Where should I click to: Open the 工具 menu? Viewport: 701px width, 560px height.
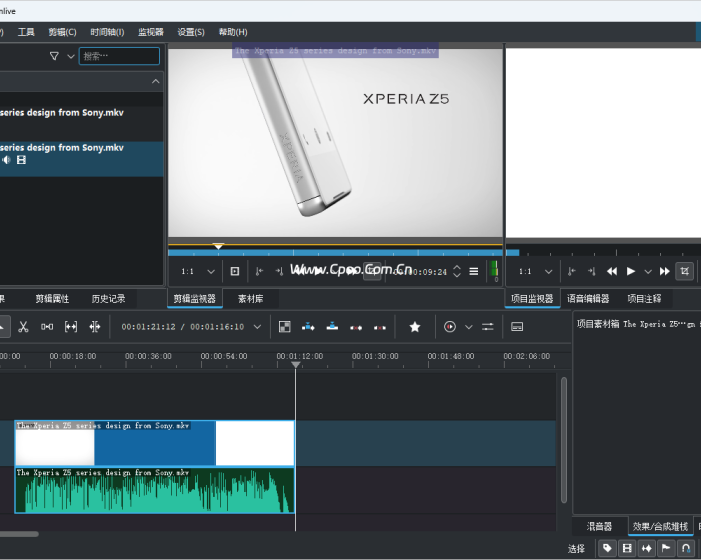coord(26,32)
